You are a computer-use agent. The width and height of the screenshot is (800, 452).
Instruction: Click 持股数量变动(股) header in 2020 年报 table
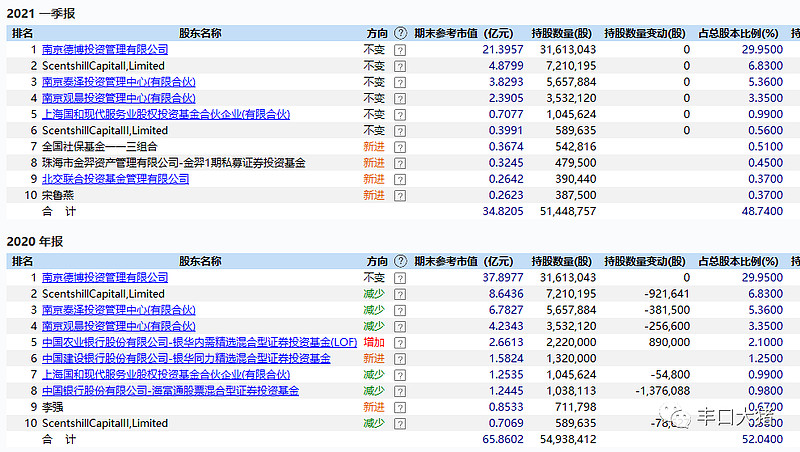pyautogui.click(x=645, y=262)
